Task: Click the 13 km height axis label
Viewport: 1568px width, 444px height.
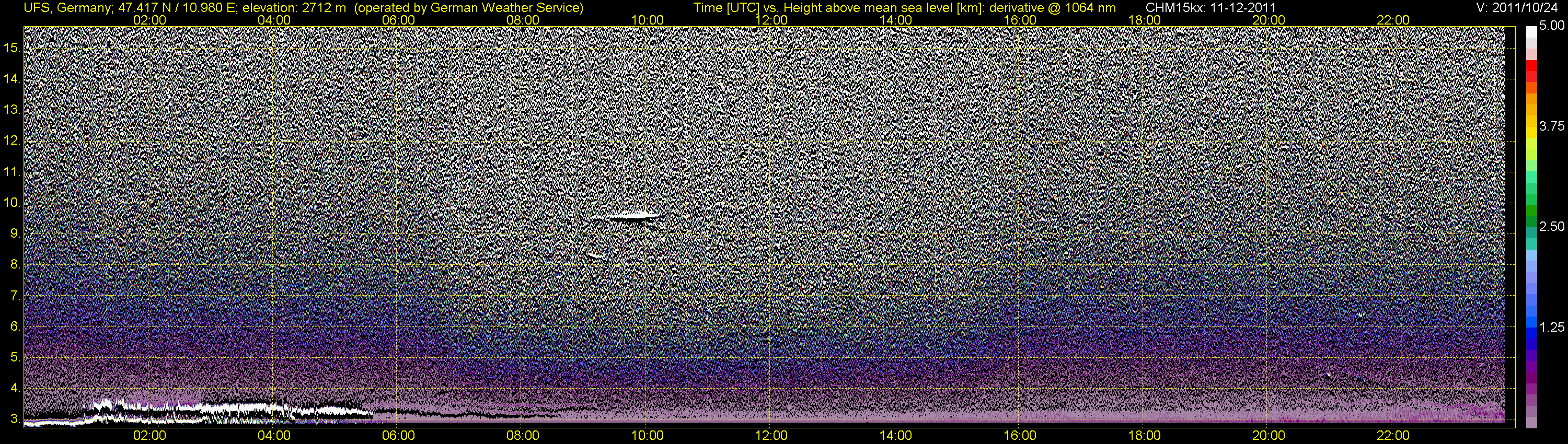Action: coord(11,110)
